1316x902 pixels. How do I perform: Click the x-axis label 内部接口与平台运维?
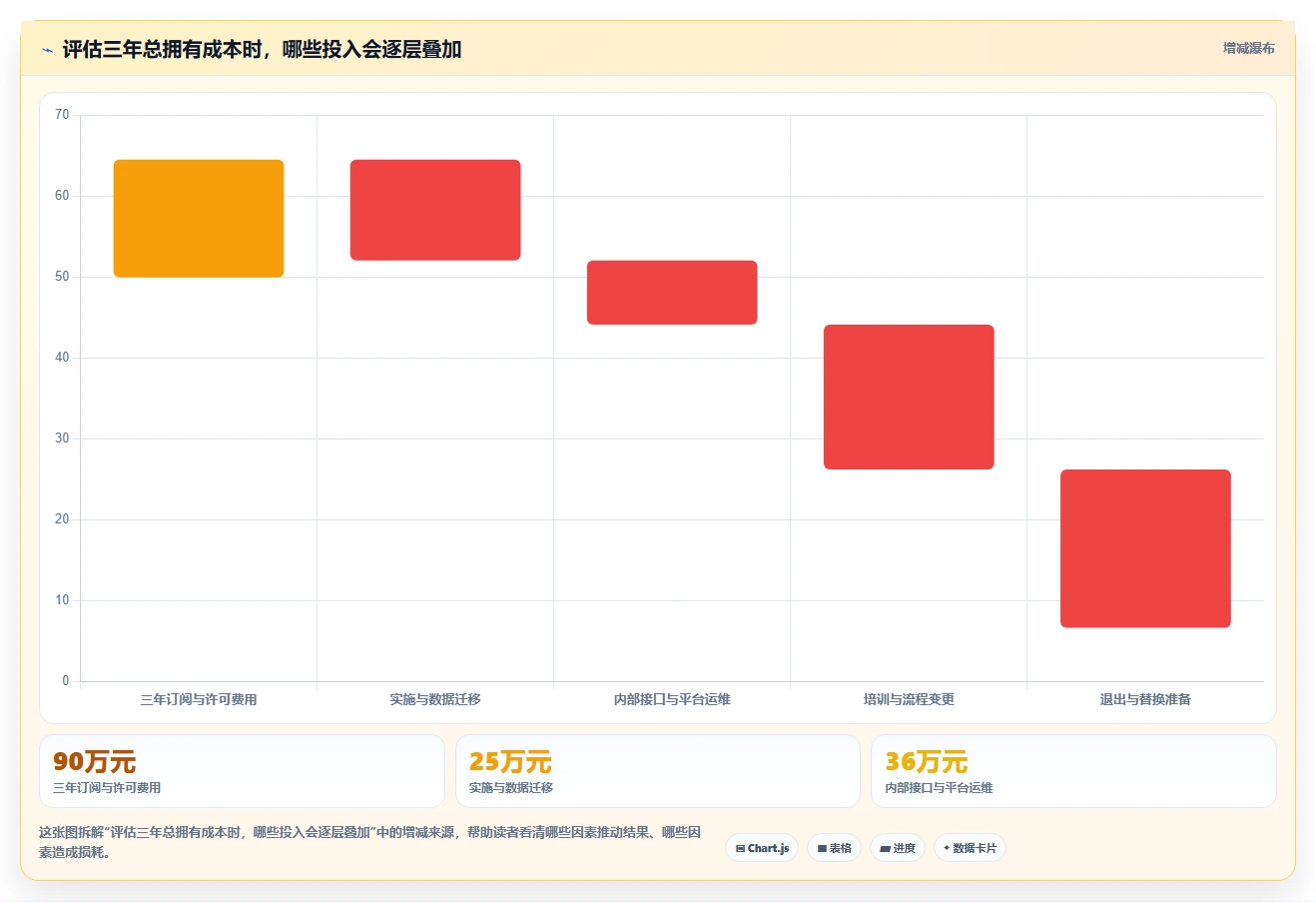[672, 699]
